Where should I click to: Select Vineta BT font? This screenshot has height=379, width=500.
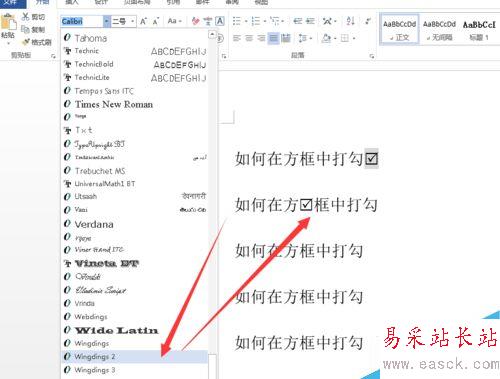click(135, 264)
